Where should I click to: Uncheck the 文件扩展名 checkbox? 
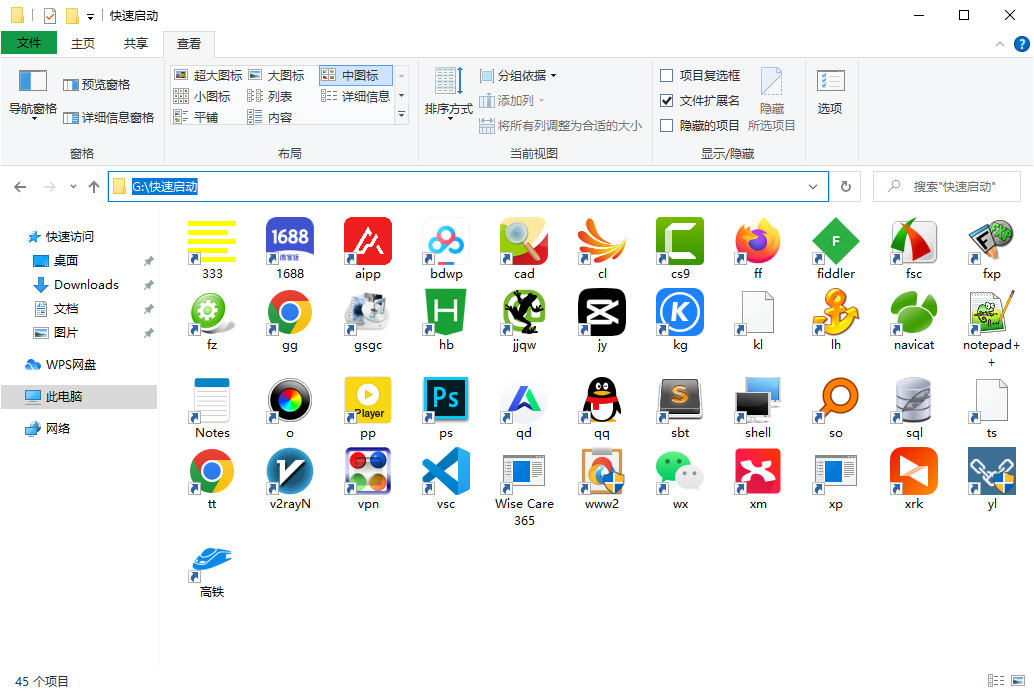(667, 101)
